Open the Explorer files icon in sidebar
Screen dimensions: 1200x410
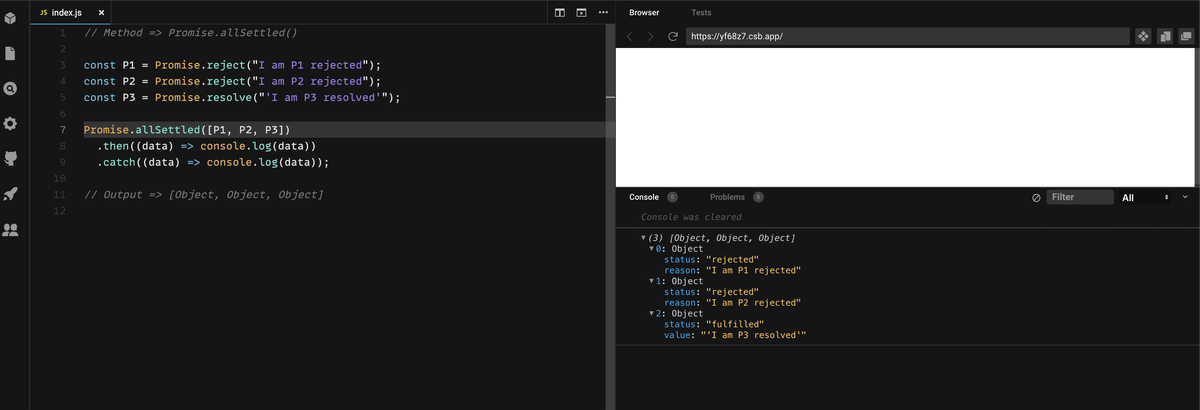coord(11,53)
